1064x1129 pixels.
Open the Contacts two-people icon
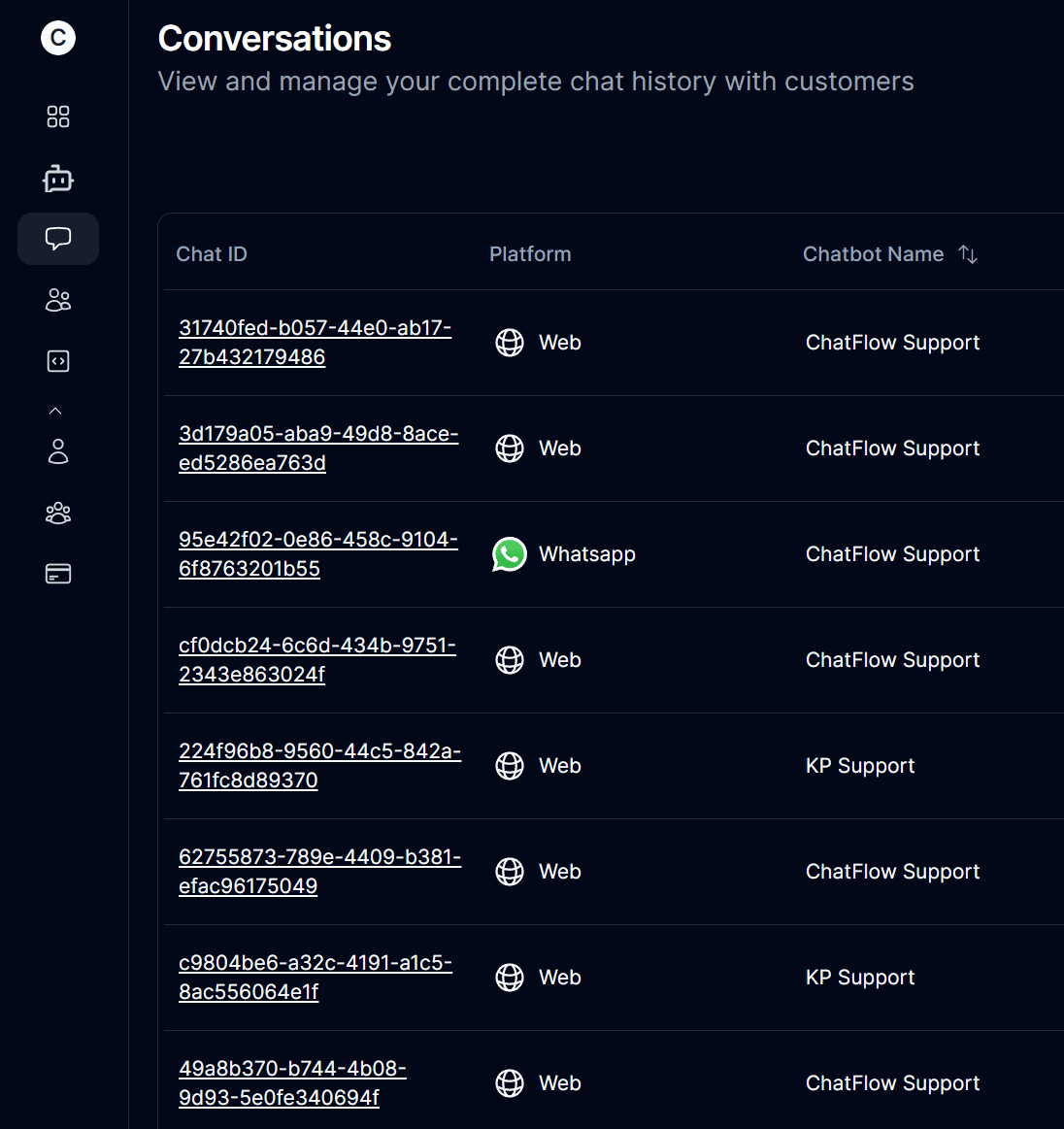(58, 300)
